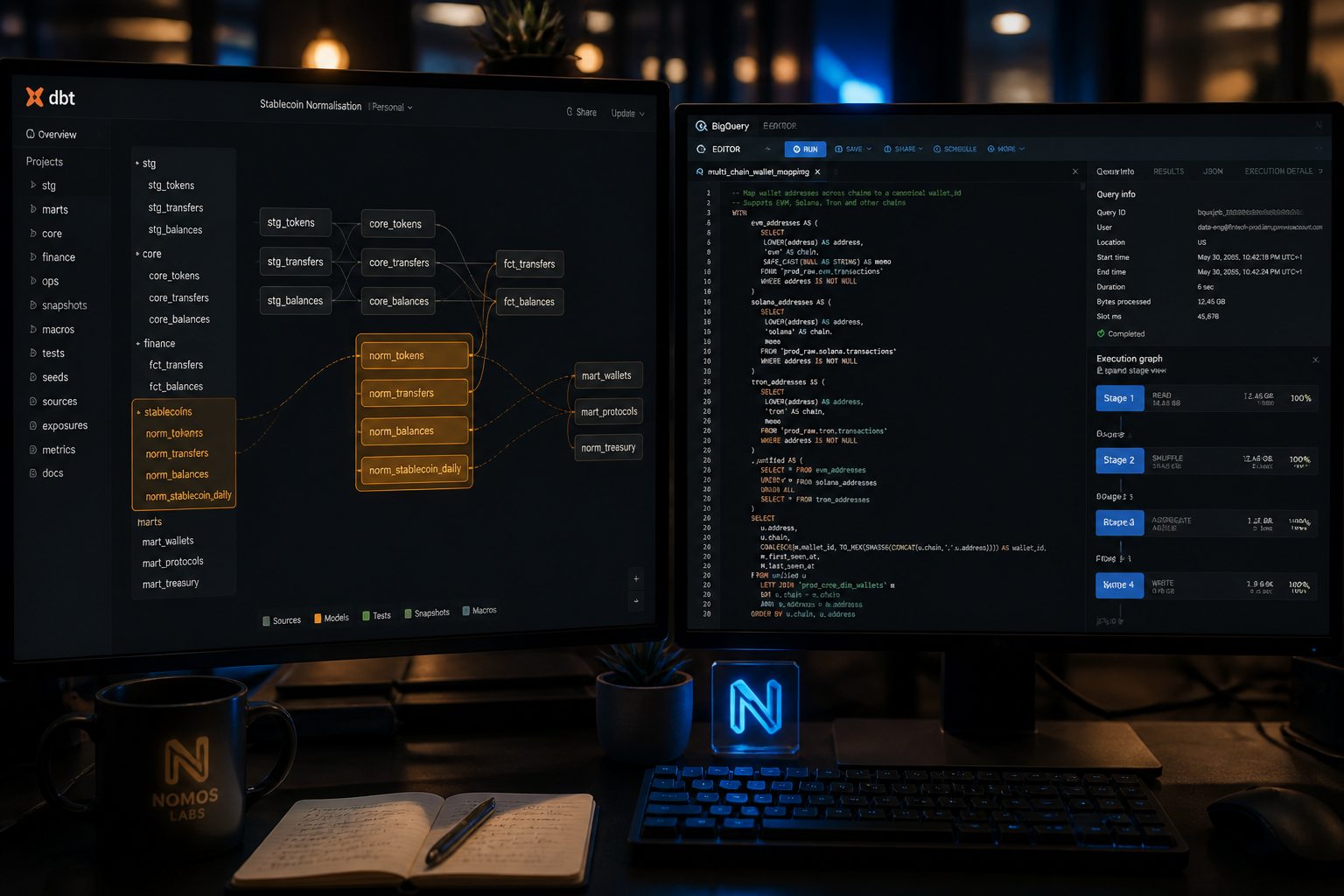Expand the stg project in Projects list

(x=33, y=185)
